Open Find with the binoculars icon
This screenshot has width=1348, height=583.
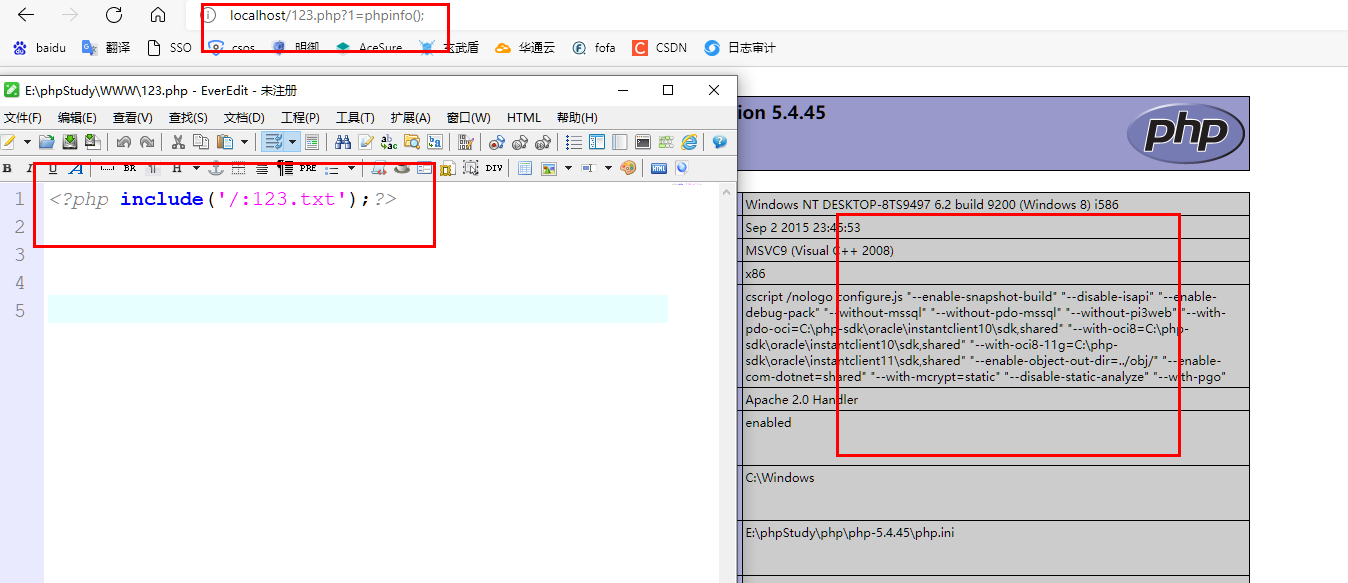pos(343,142)
